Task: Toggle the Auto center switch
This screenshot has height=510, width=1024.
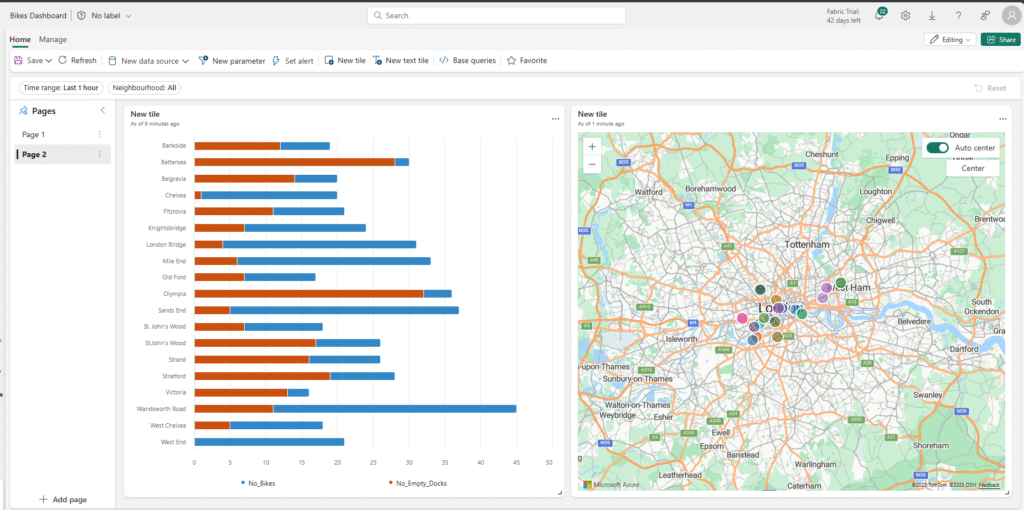Action: click(937, 148)
